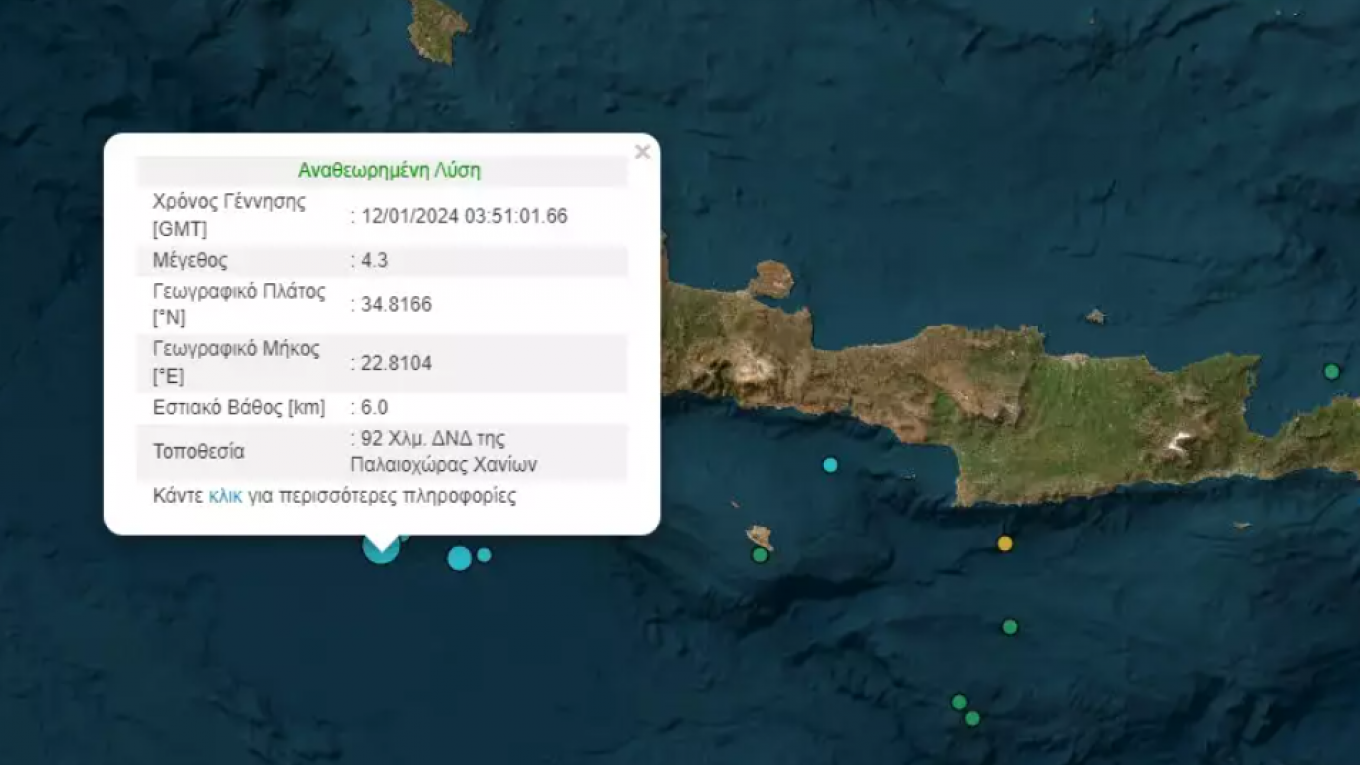
Task: Click the green marker at the far right edge
Action: pyautogui.click(x=1331, y=372)
